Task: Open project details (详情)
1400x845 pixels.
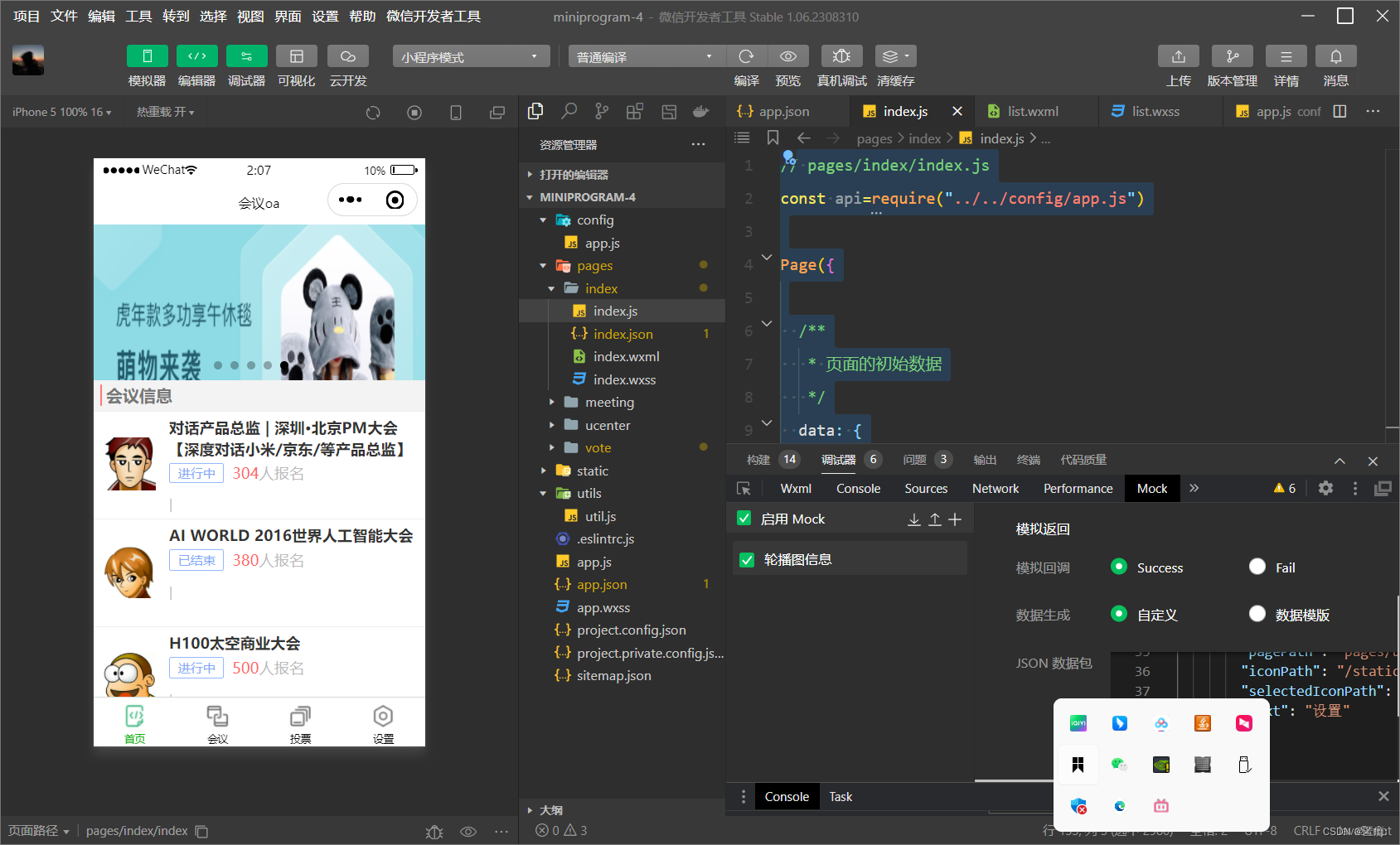Action: click(x=1286, y=56)
